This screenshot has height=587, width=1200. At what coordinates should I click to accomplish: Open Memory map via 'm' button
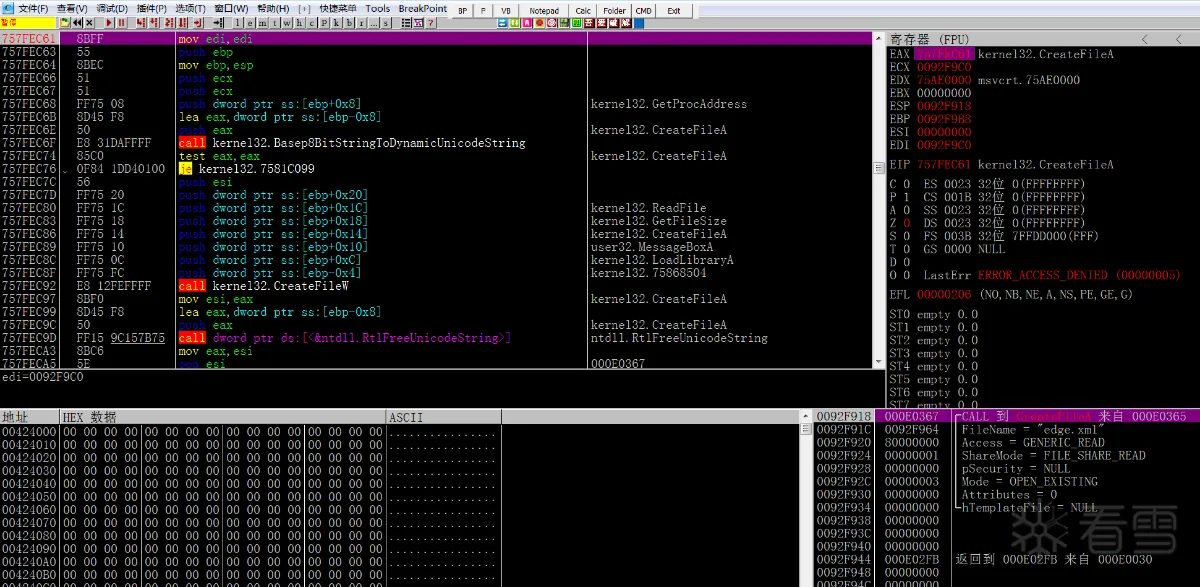262,22
